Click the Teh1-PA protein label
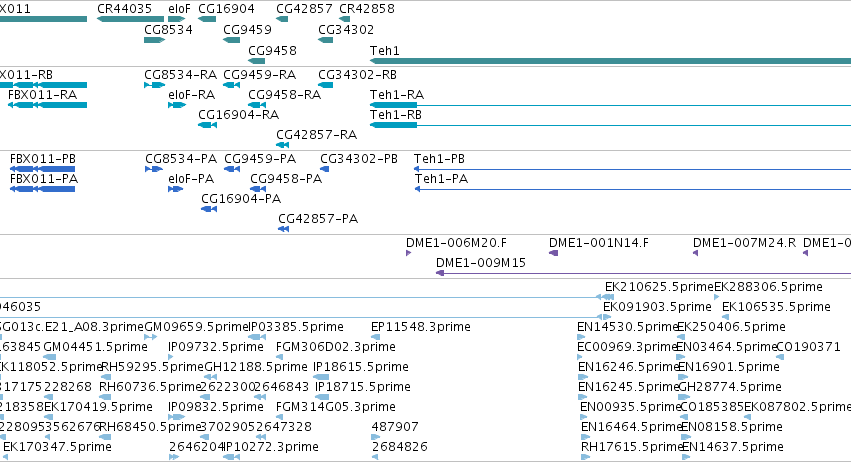 (x=441, y=179)
